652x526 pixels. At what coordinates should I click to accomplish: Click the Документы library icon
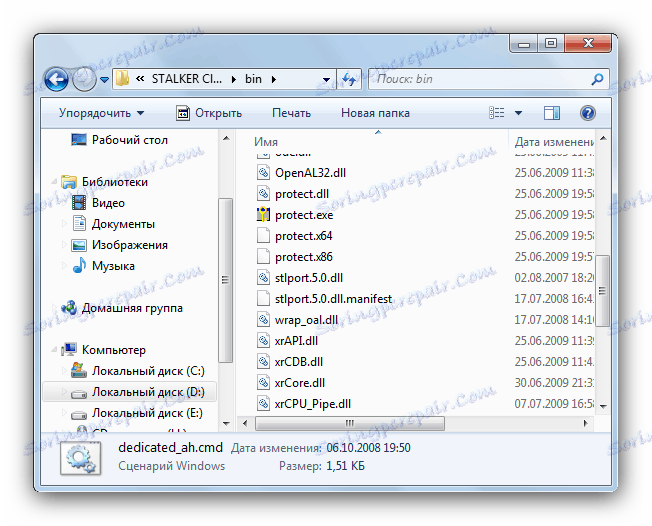79,224
